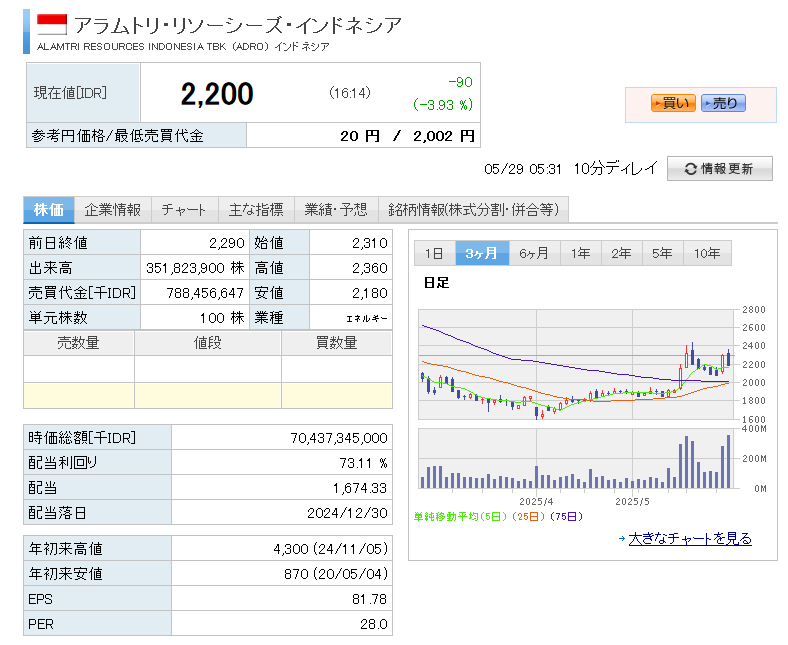Click the EPS value 81.78
Image resolution: width=788 pixels, height=645 pixels.
pyautogui.click(x=369, y=599)
